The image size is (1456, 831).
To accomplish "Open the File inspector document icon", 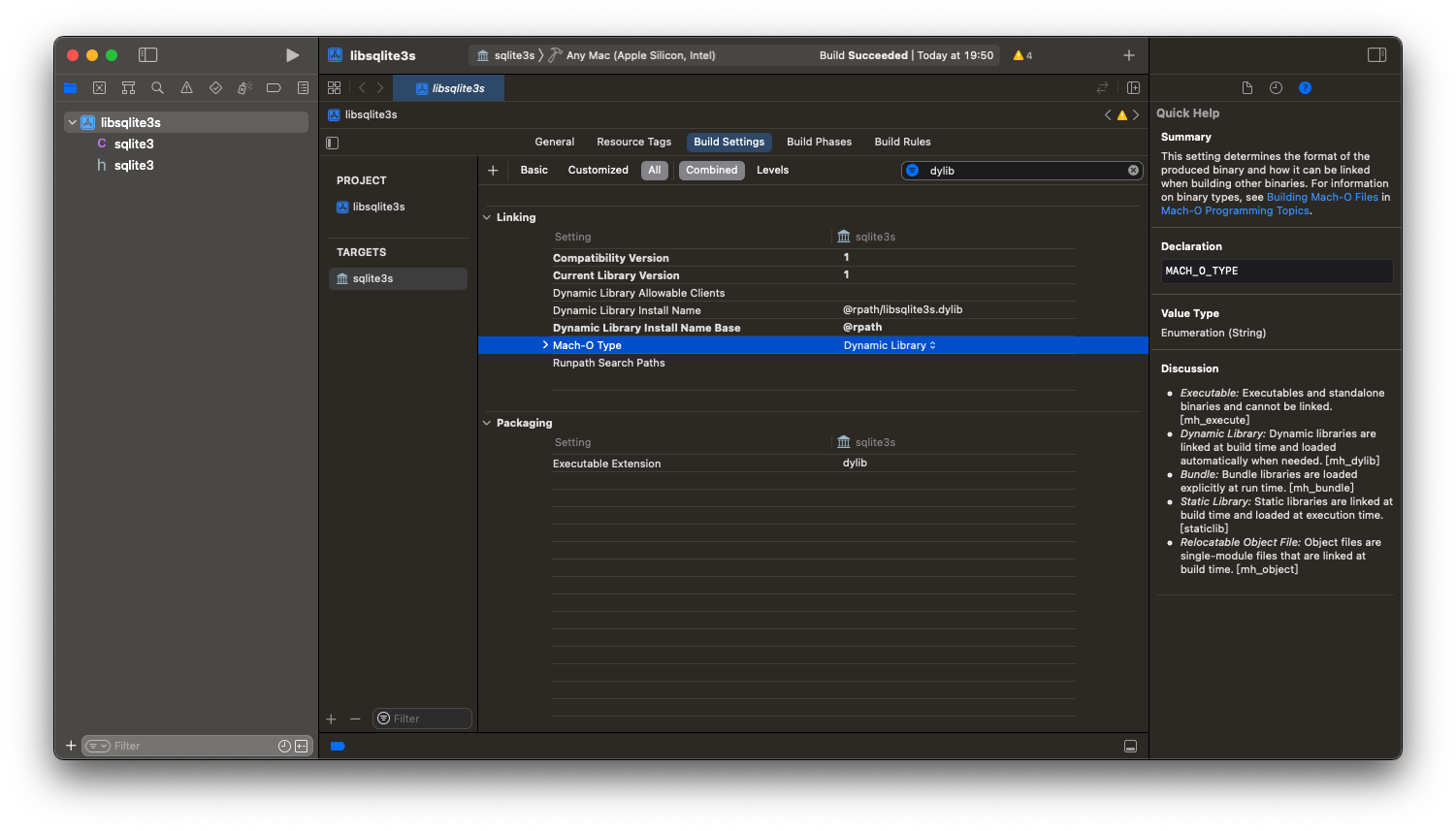I will click(x=1246, y=88).
